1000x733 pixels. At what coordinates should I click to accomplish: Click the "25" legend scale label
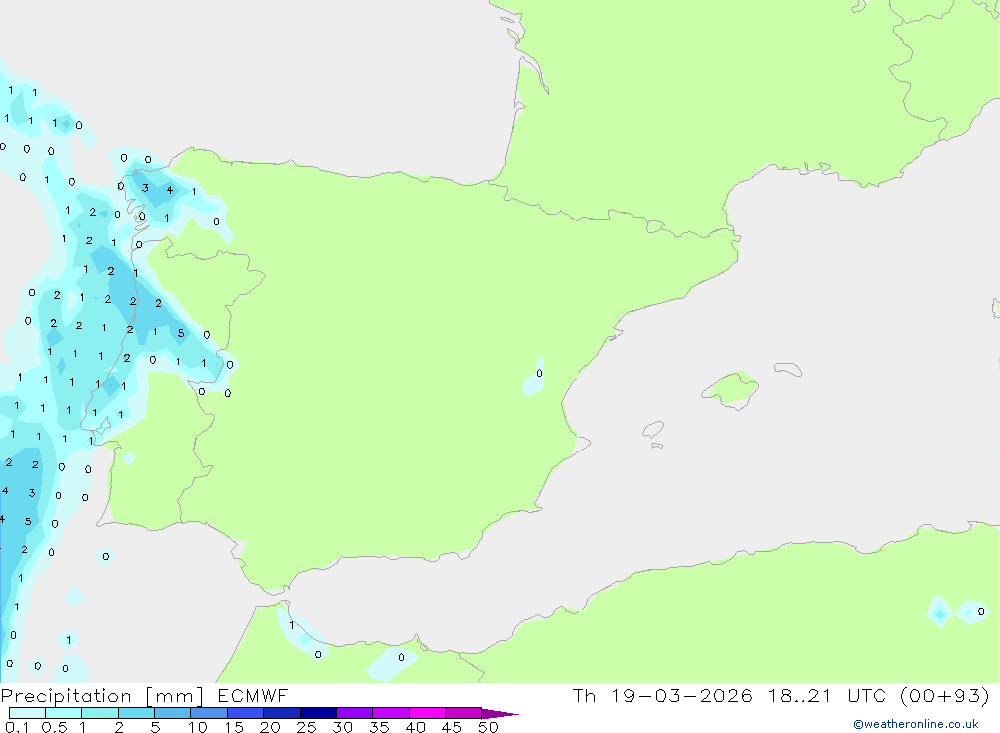307,727
